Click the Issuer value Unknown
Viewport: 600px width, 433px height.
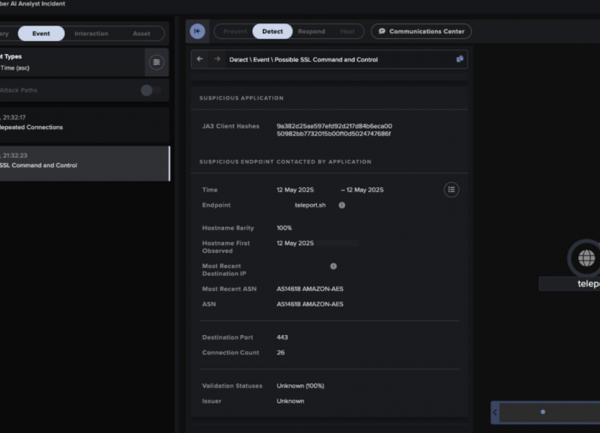(290, 401)
